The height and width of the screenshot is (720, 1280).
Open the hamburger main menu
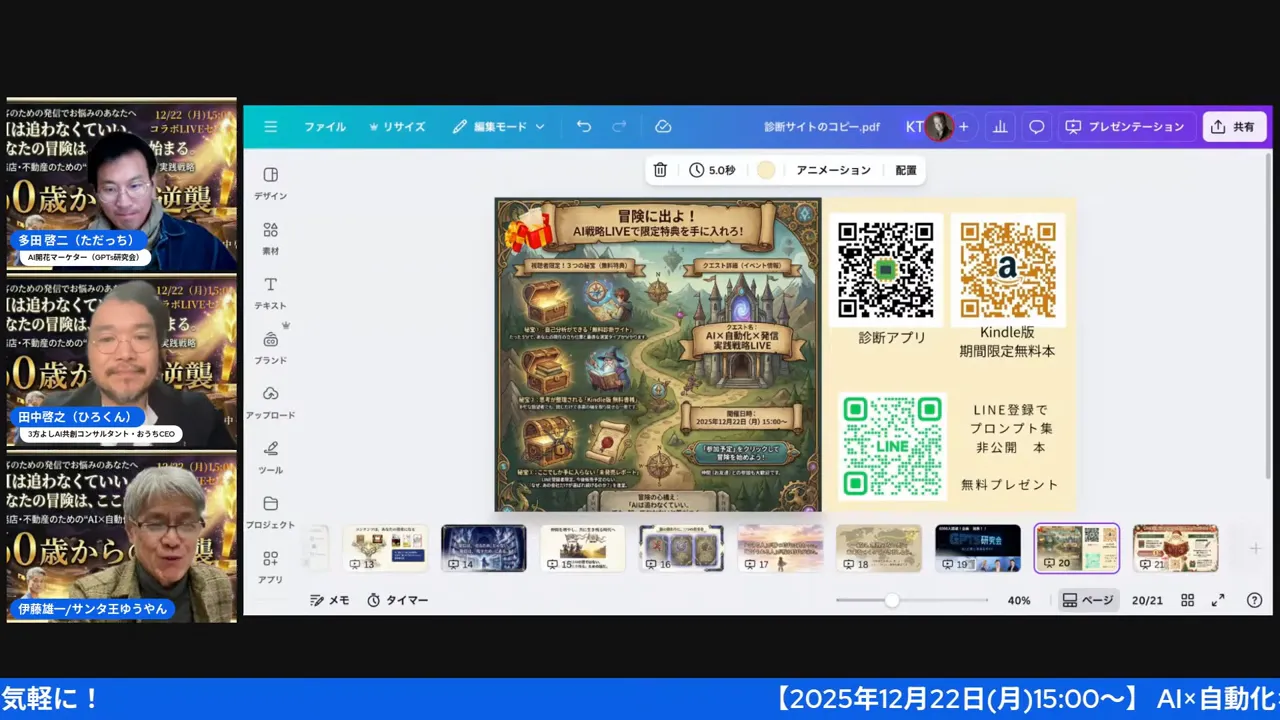(271, 127)
